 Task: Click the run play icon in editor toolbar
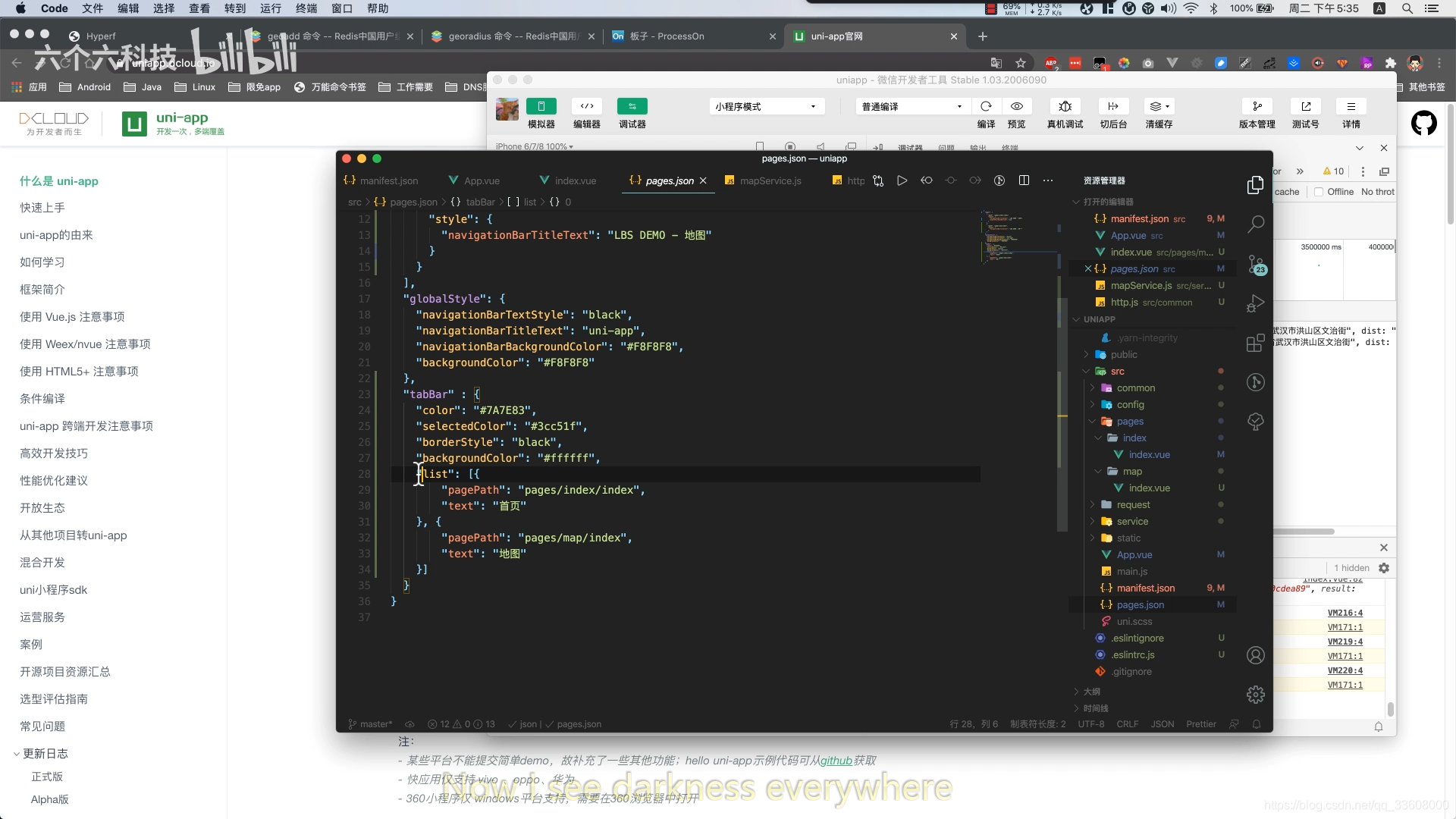pyautogui.click(x=902, y=180)
